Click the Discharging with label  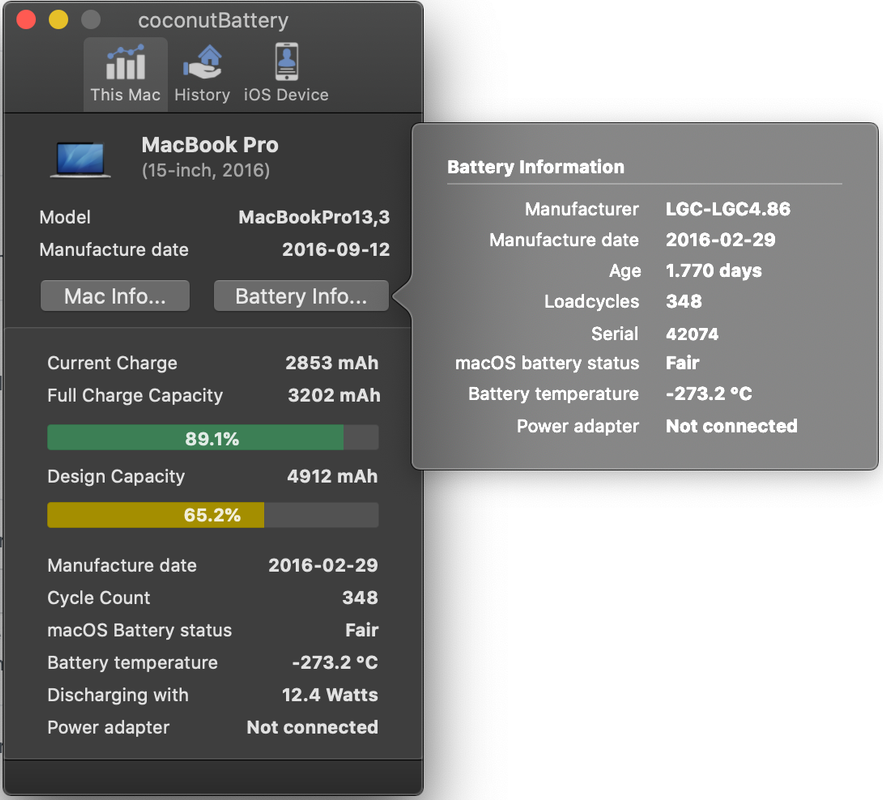click(x=118, y=695)
